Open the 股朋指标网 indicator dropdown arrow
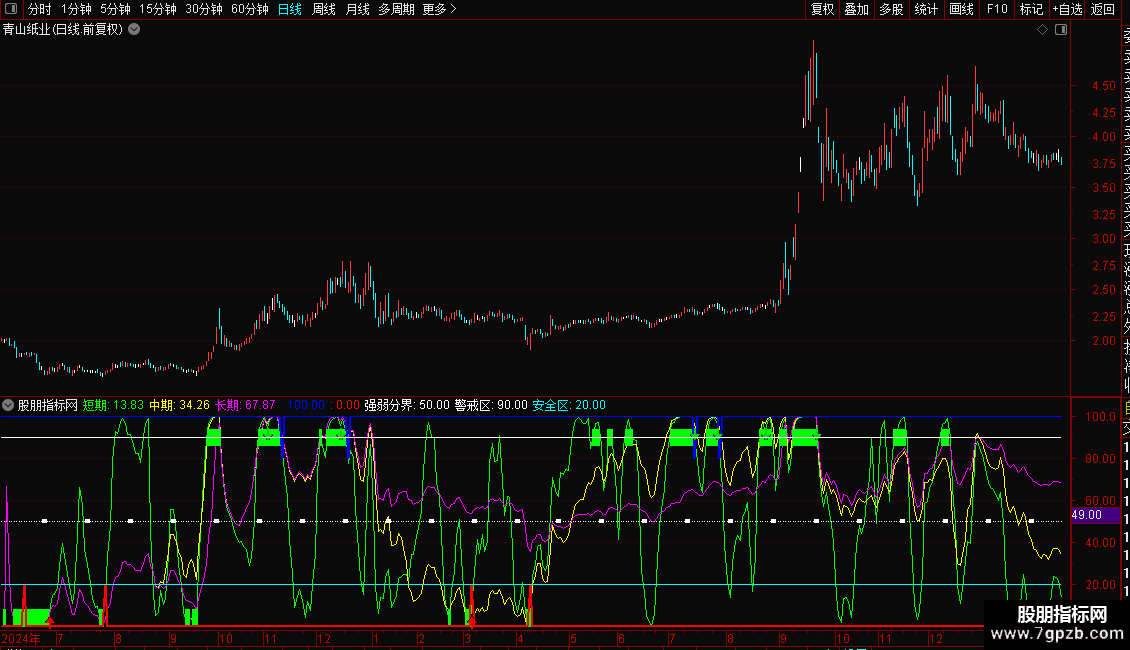 click(9, 405)
